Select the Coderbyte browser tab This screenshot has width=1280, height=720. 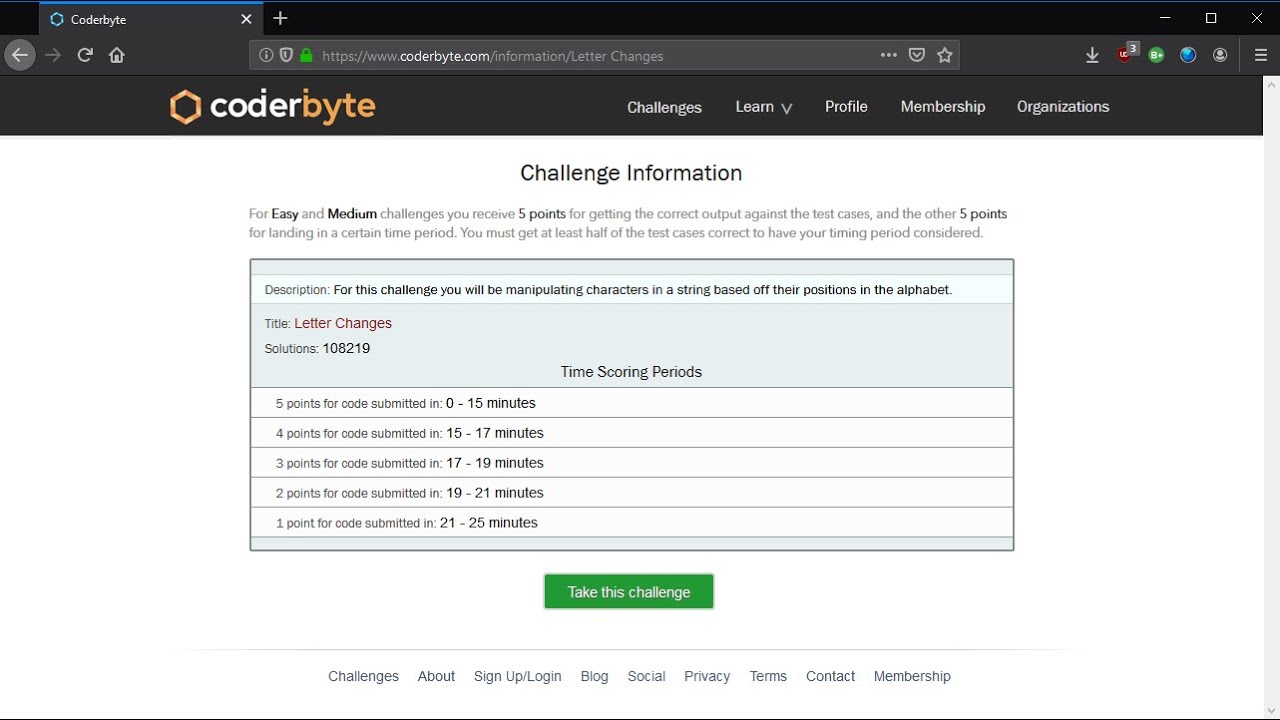[152, 19]
